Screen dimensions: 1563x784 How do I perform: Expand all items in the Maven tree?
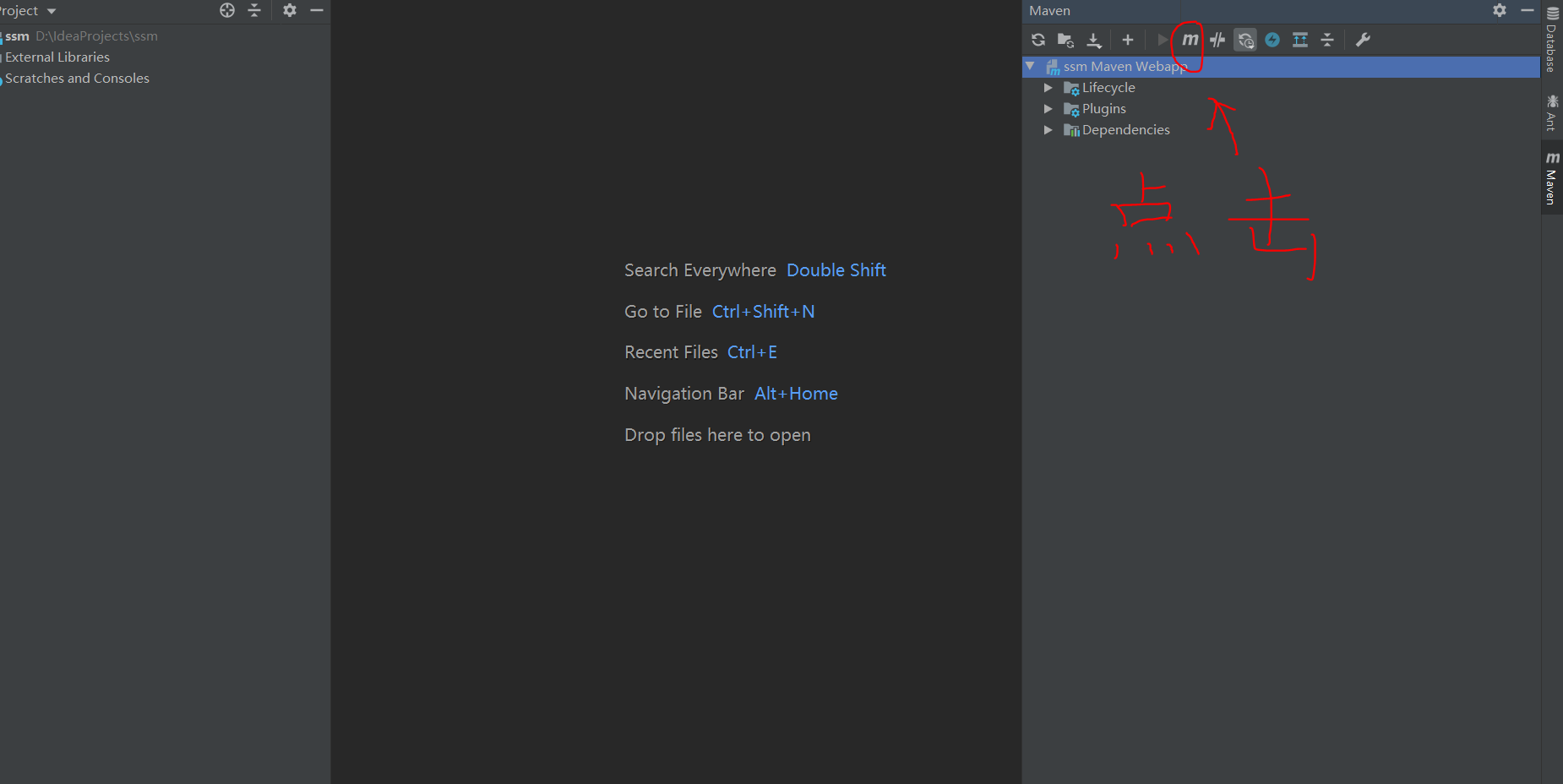coord(1300,40)
